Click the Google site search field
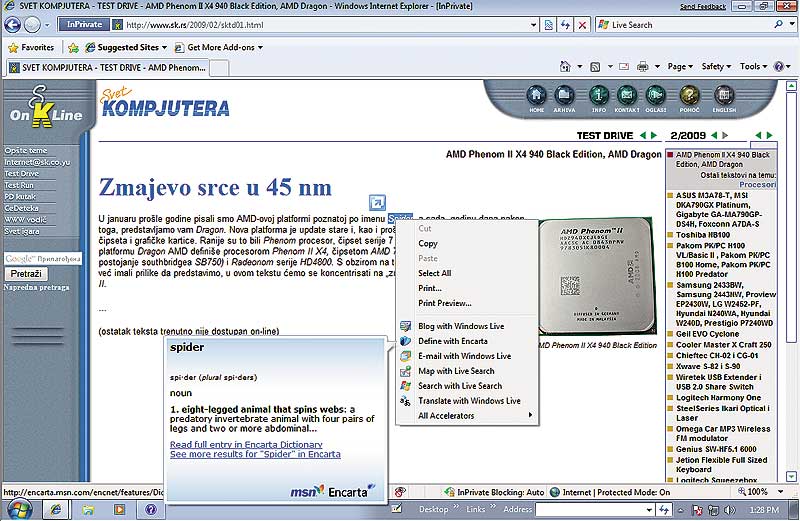The image size is (800, 521). click(x=43, y=259)
